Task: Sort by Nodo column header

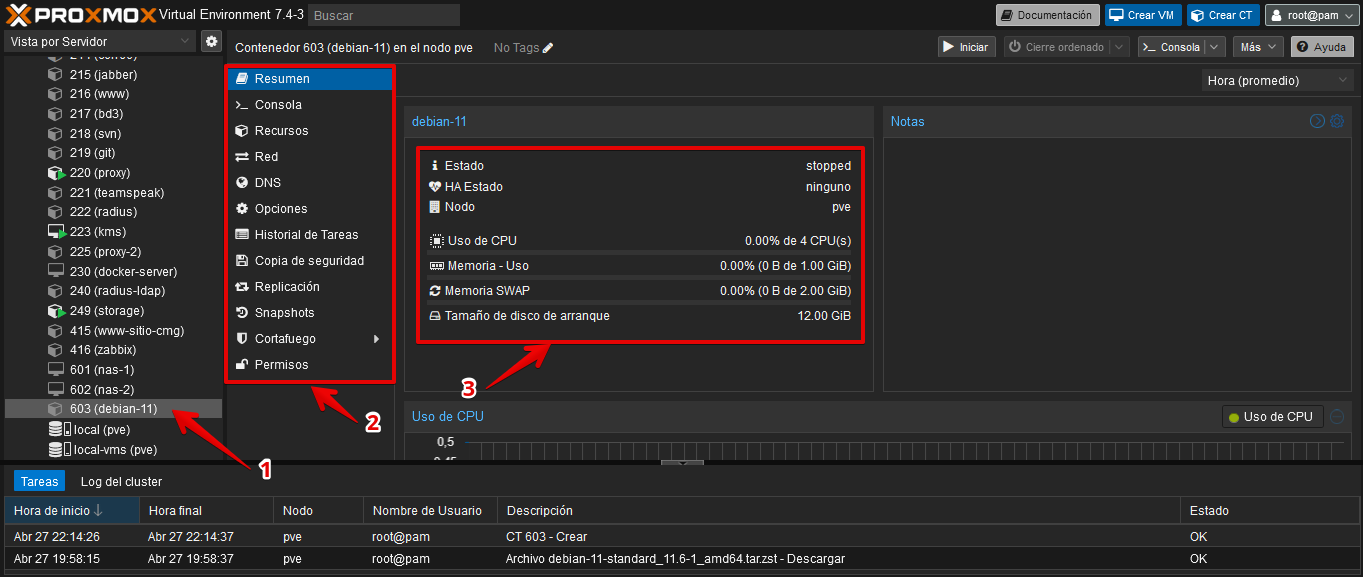Action: 319,510
